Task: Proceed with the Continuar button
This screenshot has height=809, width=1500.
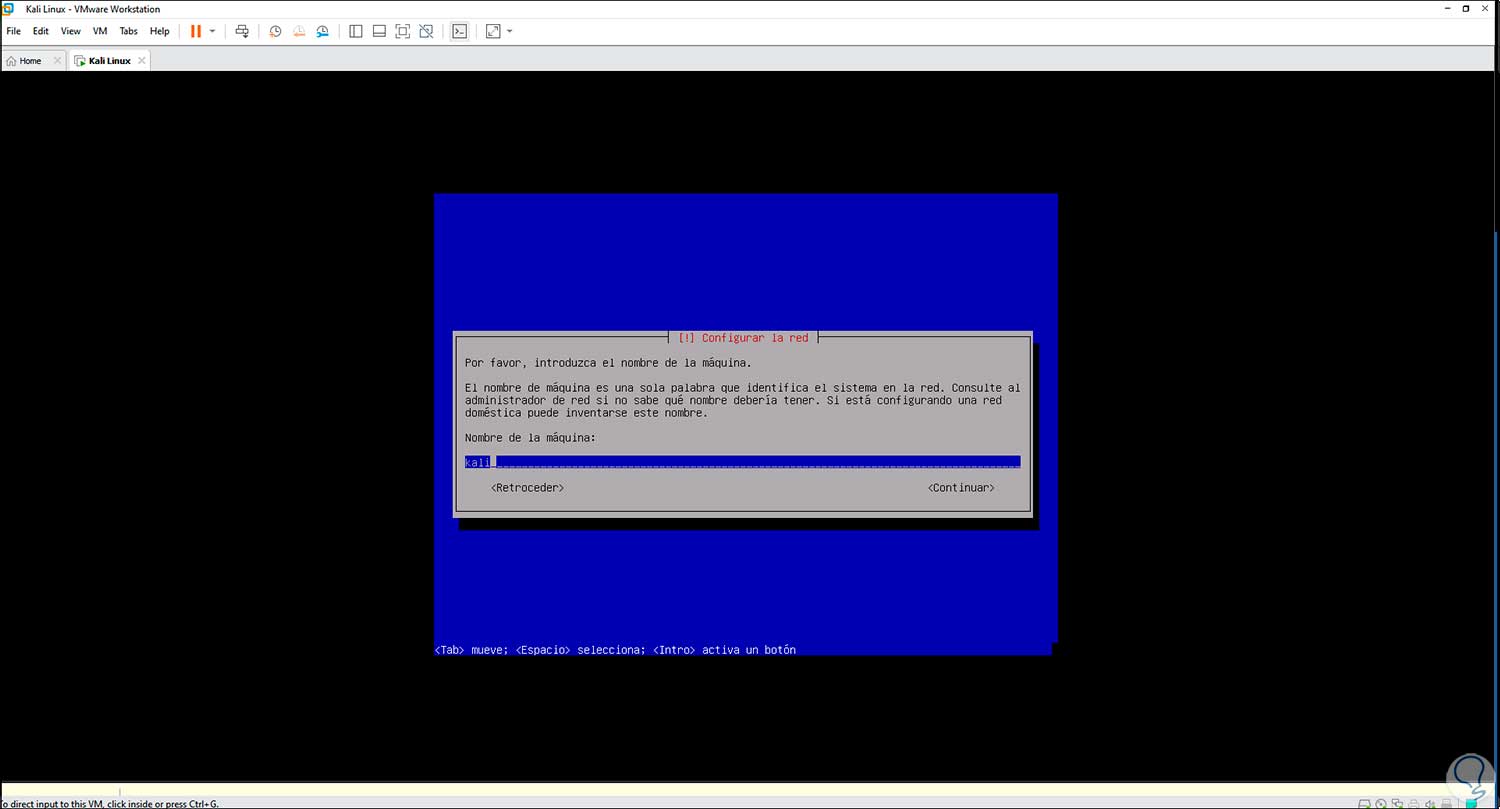Action: pos(961,488)
